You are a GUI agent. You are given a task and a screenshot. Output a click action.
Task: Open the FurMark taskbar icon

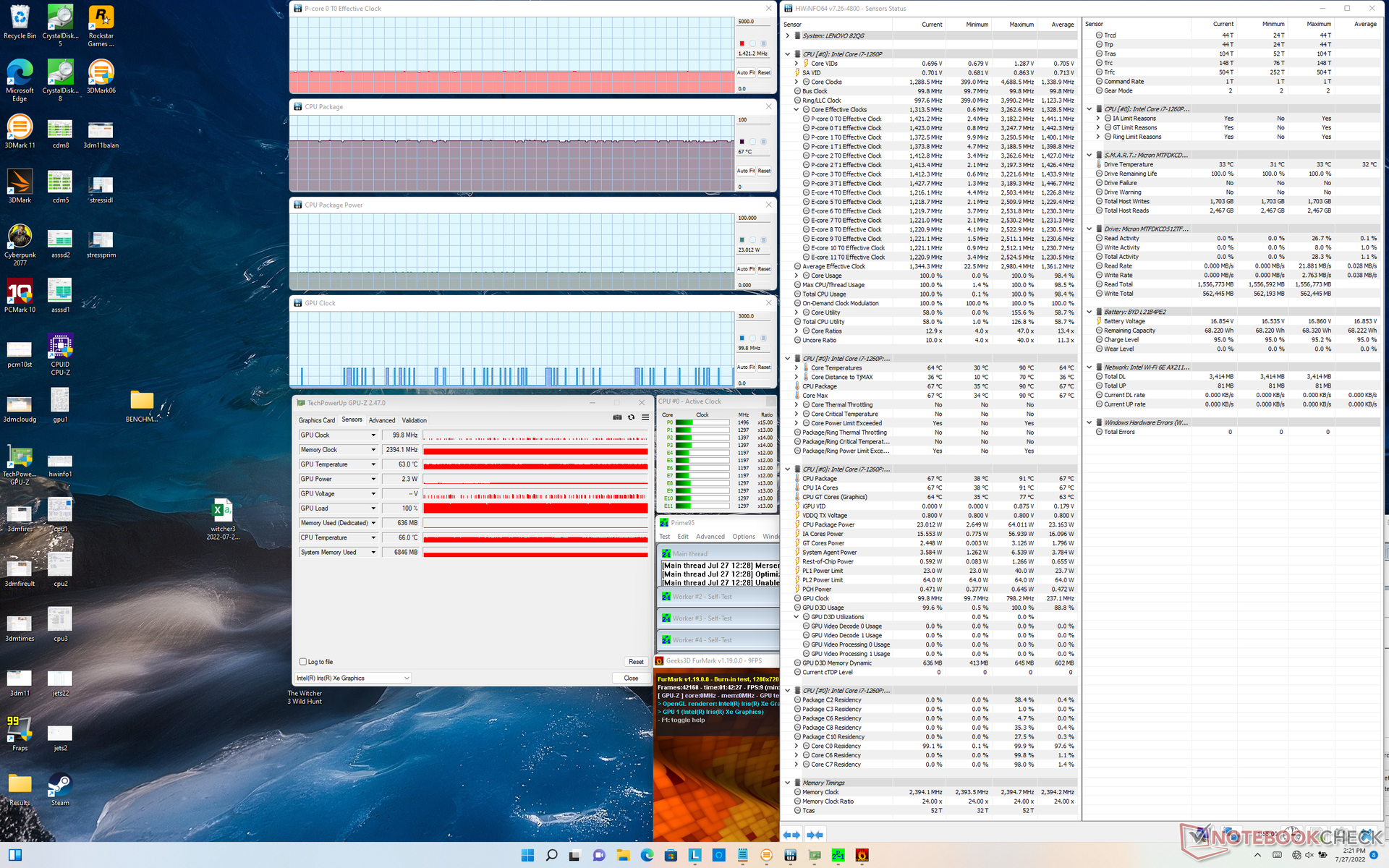click(x=862, y=856)
